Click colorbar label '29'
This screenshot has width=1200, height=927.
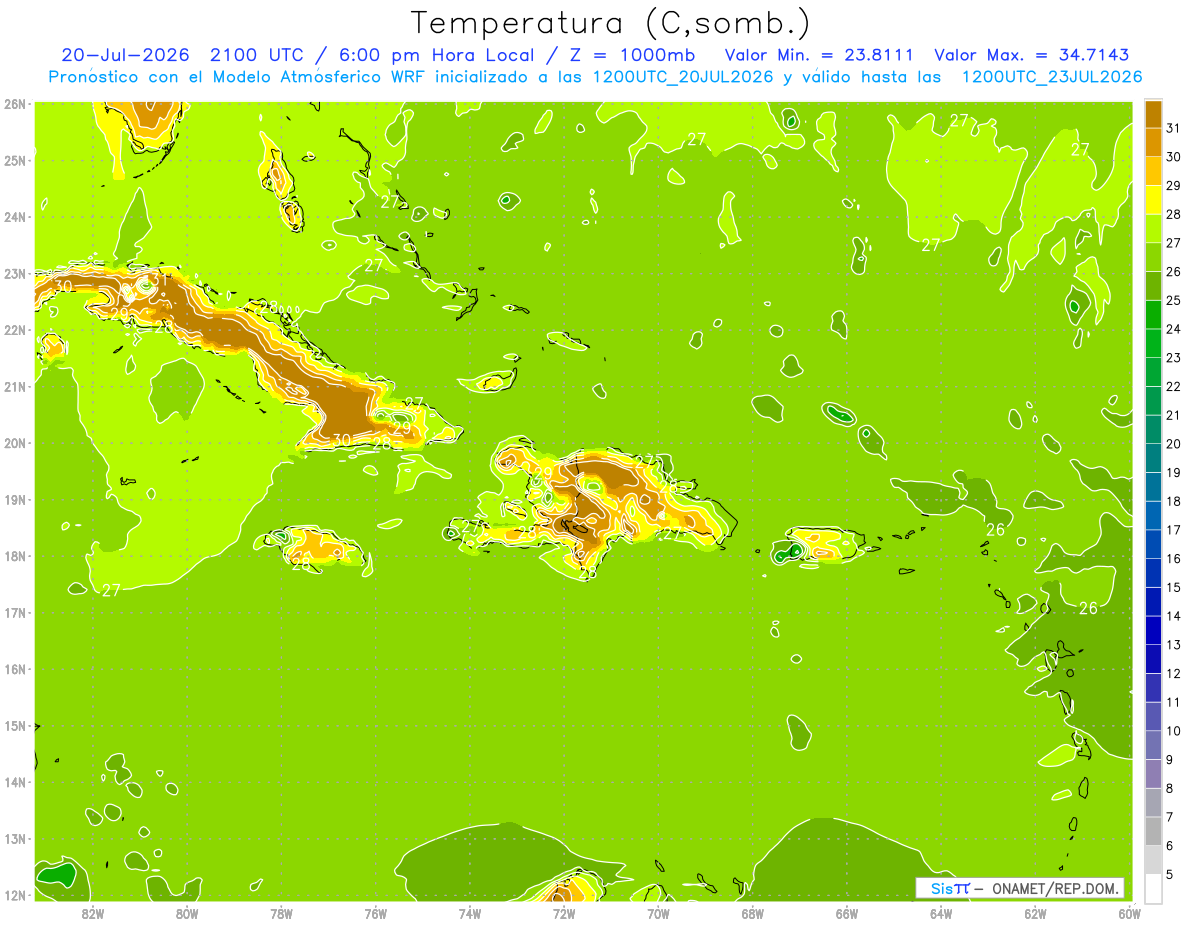(x=1174, y=186)
